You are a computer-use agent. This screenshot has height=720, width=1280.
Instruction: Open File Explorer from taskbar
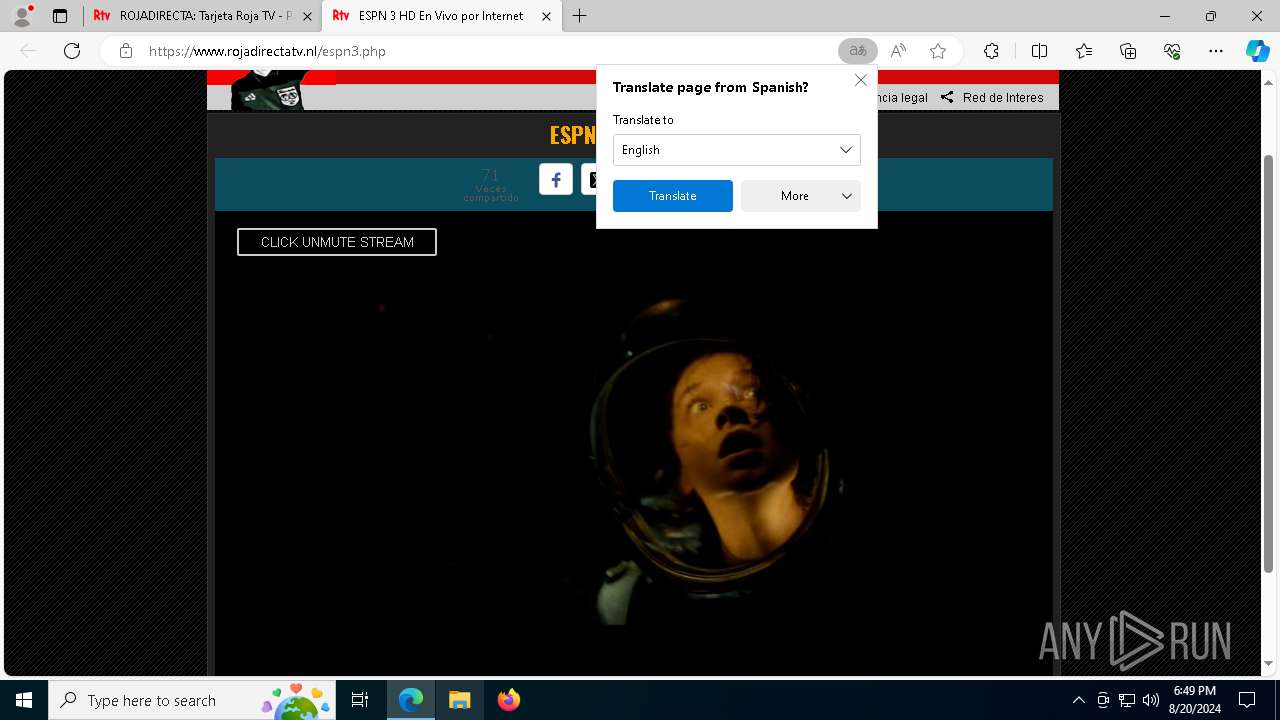459,700
